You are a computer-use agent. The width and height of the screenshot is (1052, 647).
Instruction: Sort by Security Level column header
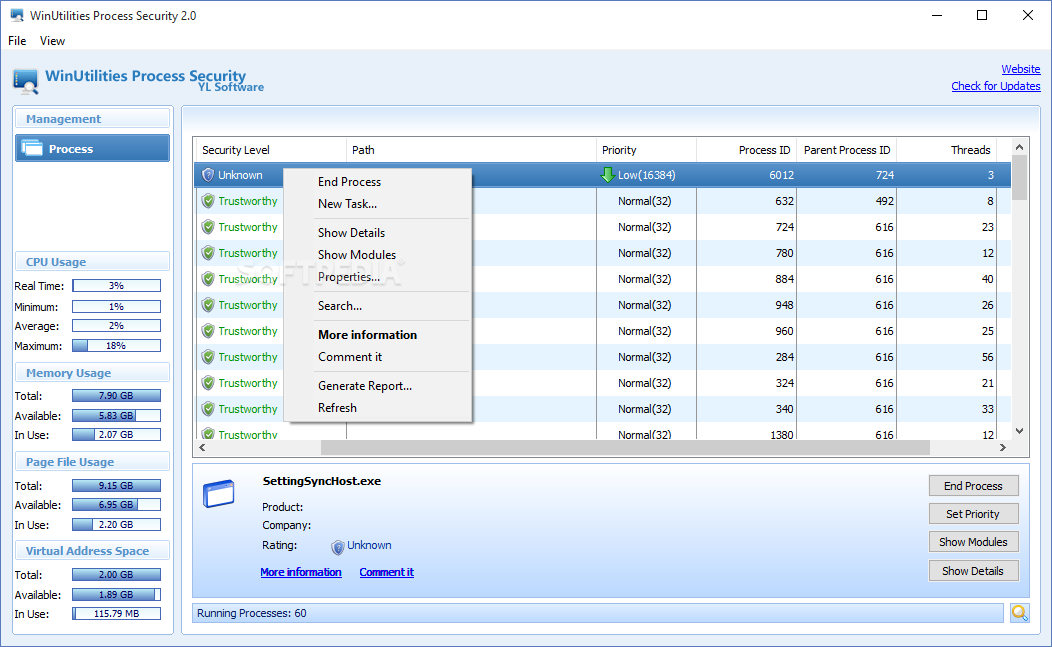click(270, 150)
